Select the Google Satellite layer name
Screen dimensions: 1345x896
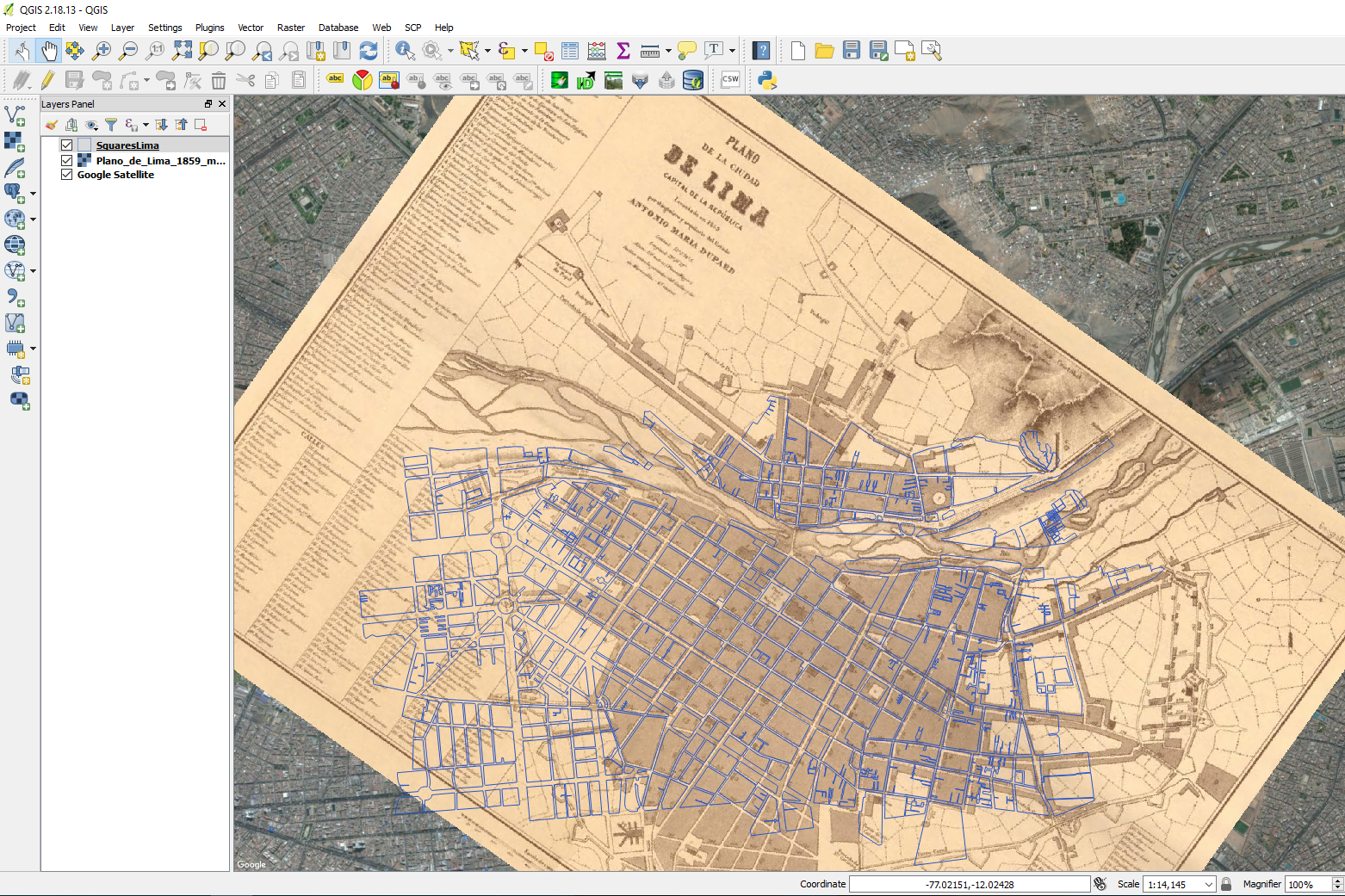click(115, 175)
